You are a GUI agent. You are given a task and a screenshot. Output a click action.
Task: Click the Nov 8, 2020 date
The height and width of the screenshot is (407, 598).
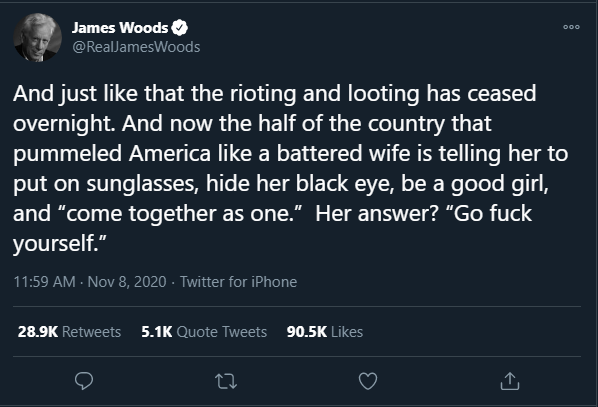click(127, 282)
